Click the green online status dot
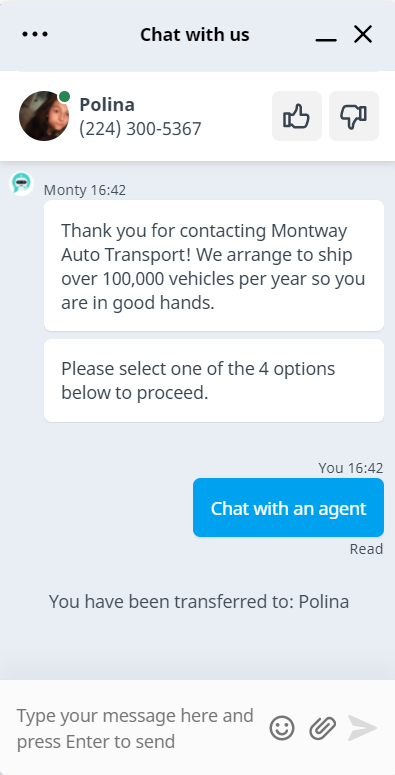The width and height of the screenshot is (395, 775). (x=64, y=96)
